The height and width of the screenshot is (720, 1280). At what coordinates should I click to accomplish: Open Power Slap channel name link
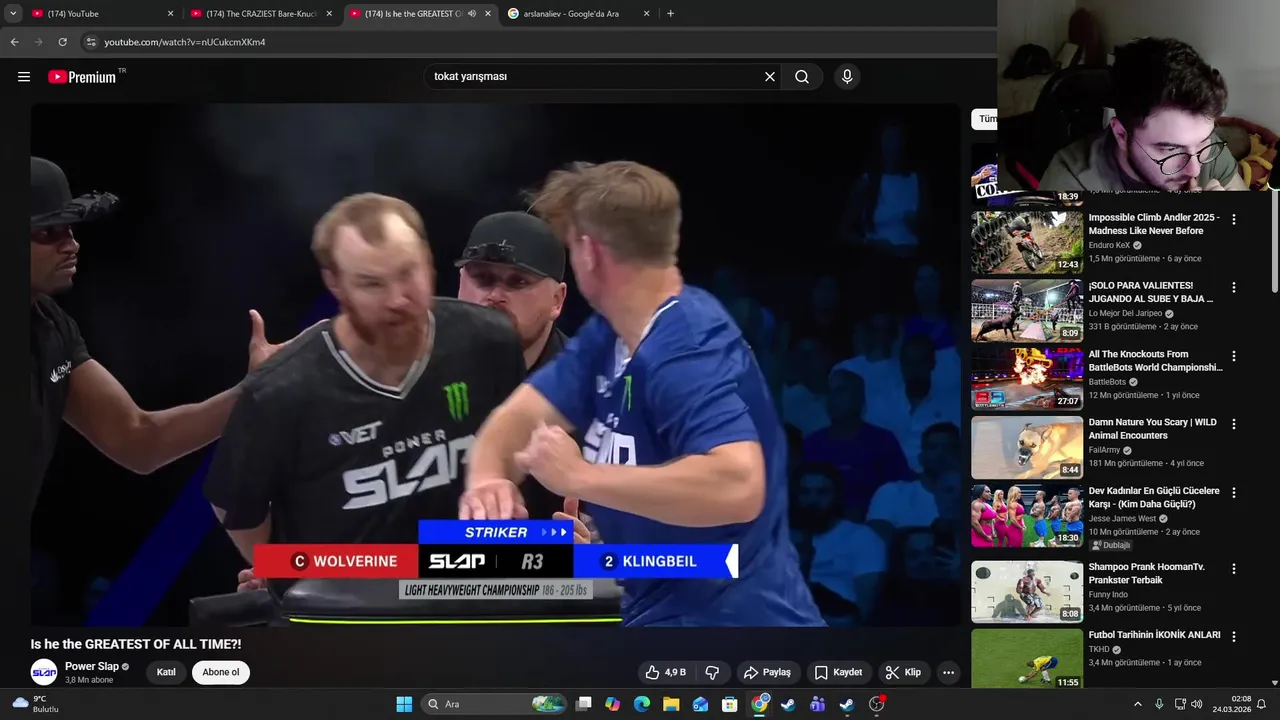point(92,666)
